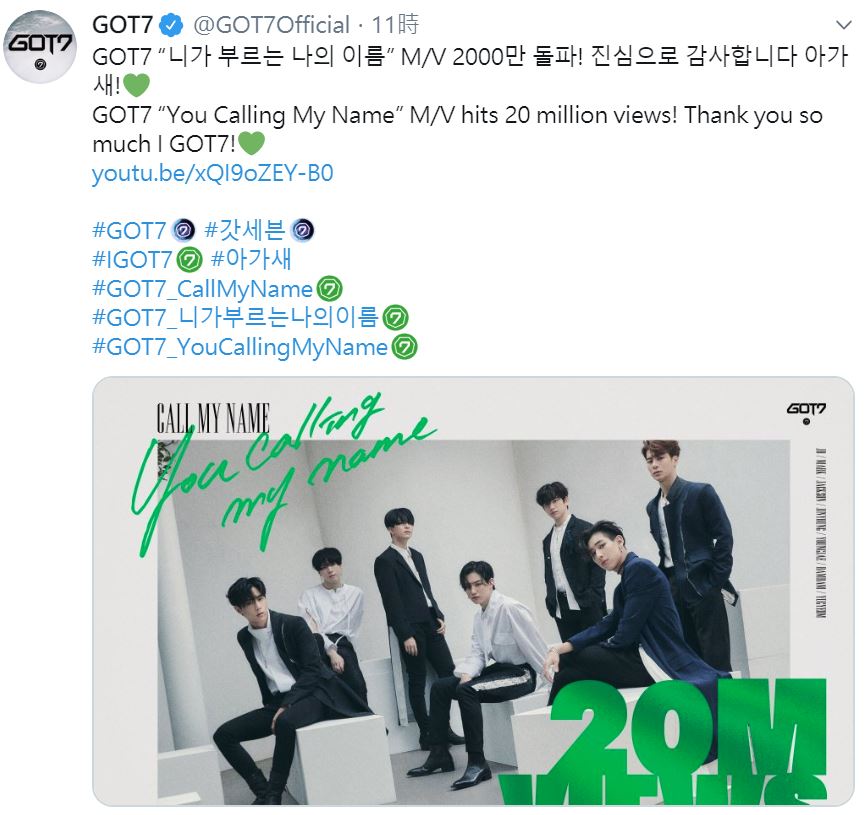Select the #갓세븐 hashtag
This screenshot has height=815, width=868.
click(245, 230)
